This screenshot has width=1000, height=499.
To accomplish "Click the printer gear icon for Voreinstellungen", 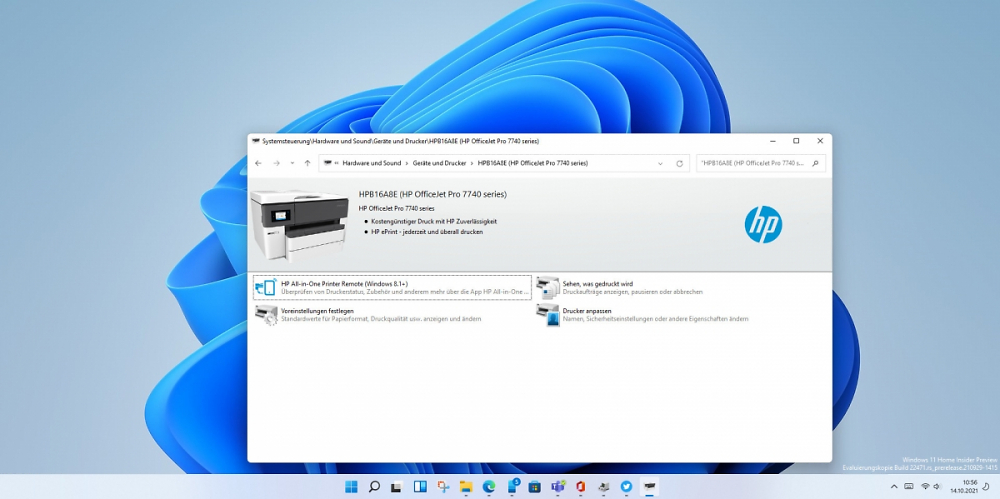I will [x=266, y=315].
